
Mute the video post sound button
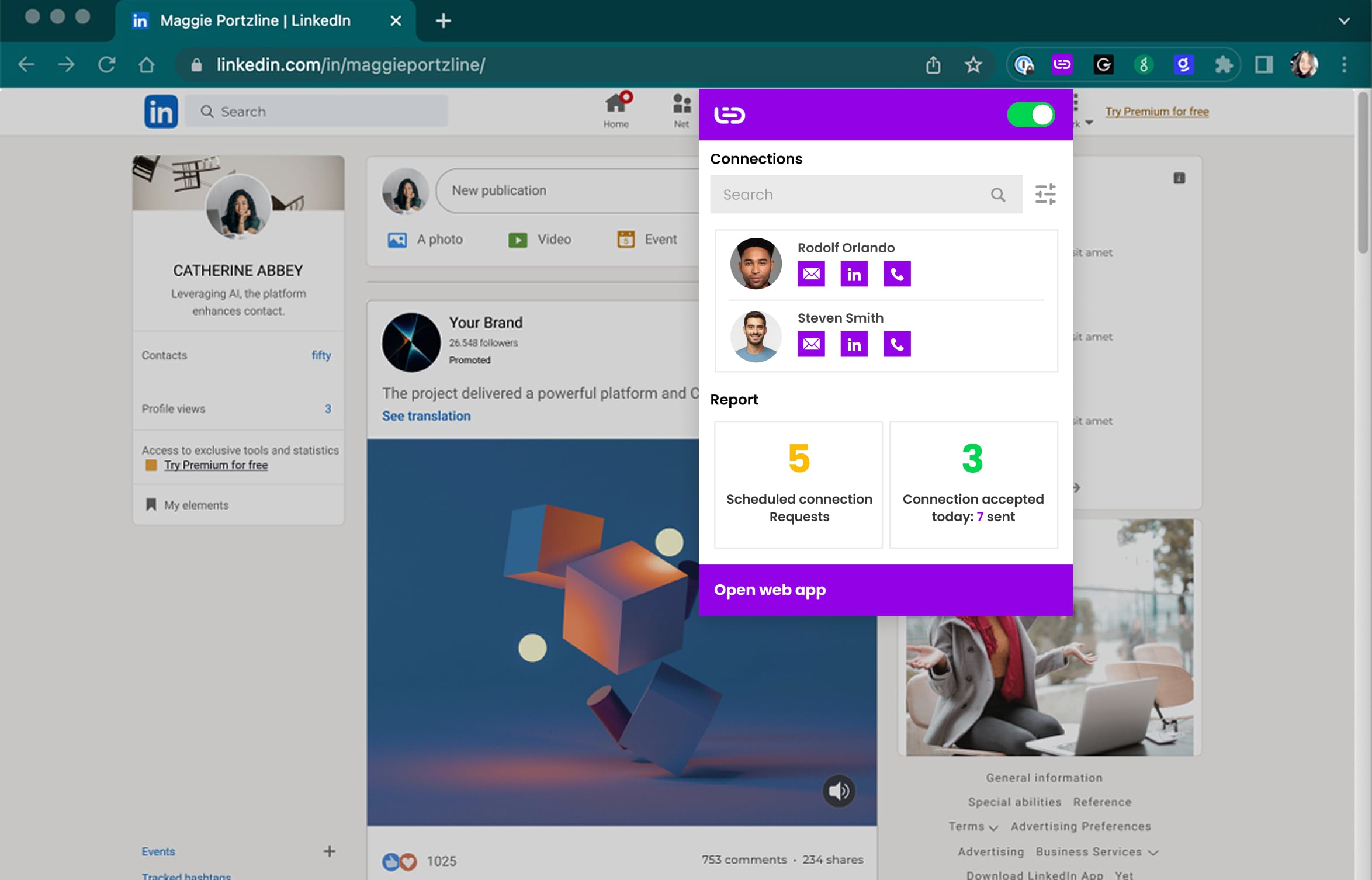click(x=839, y=791)
